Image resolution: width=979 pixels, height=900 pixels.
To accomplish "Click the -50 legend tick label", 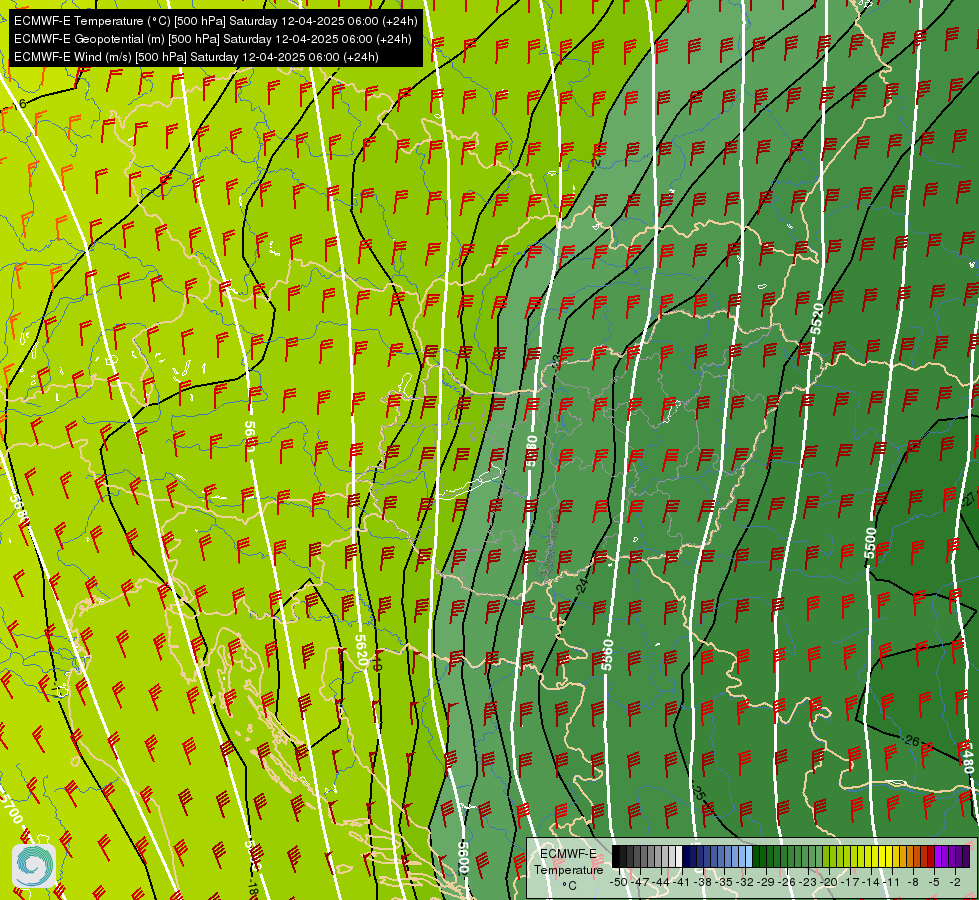I will tap(617, 882).
